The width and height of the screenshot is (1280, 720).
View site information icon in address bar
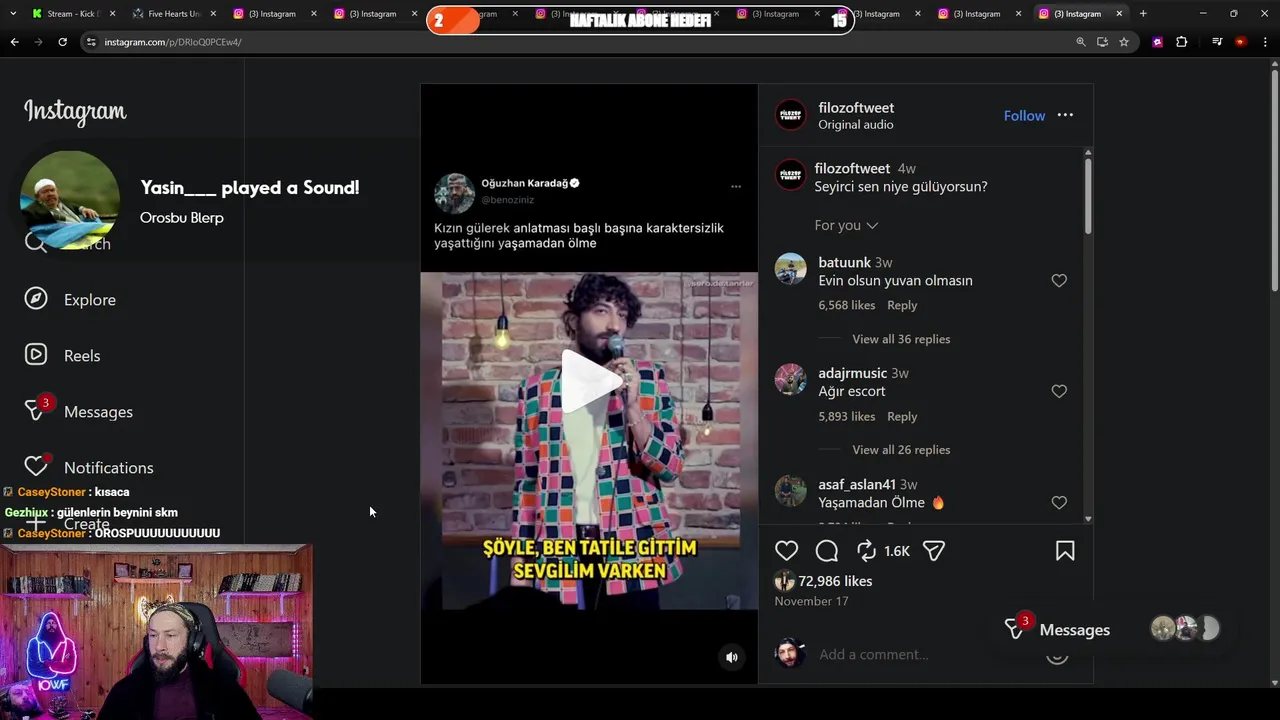point(91,42)
